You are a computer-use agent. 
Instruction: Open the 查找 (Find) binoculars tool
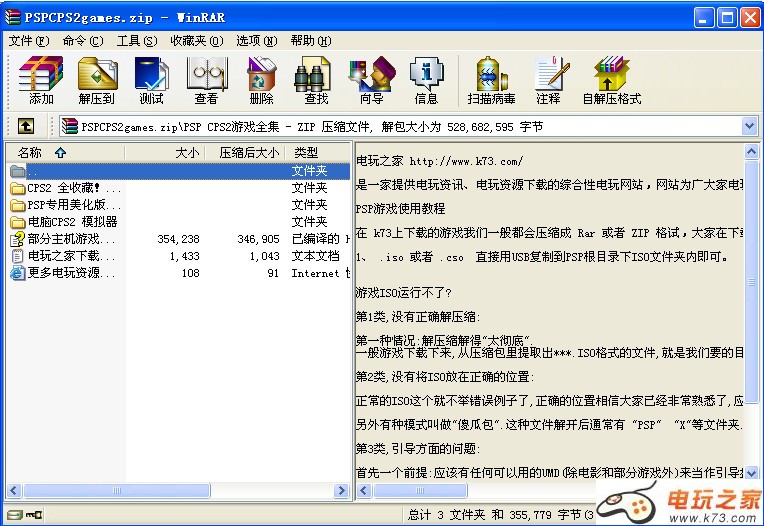[316, 80]
